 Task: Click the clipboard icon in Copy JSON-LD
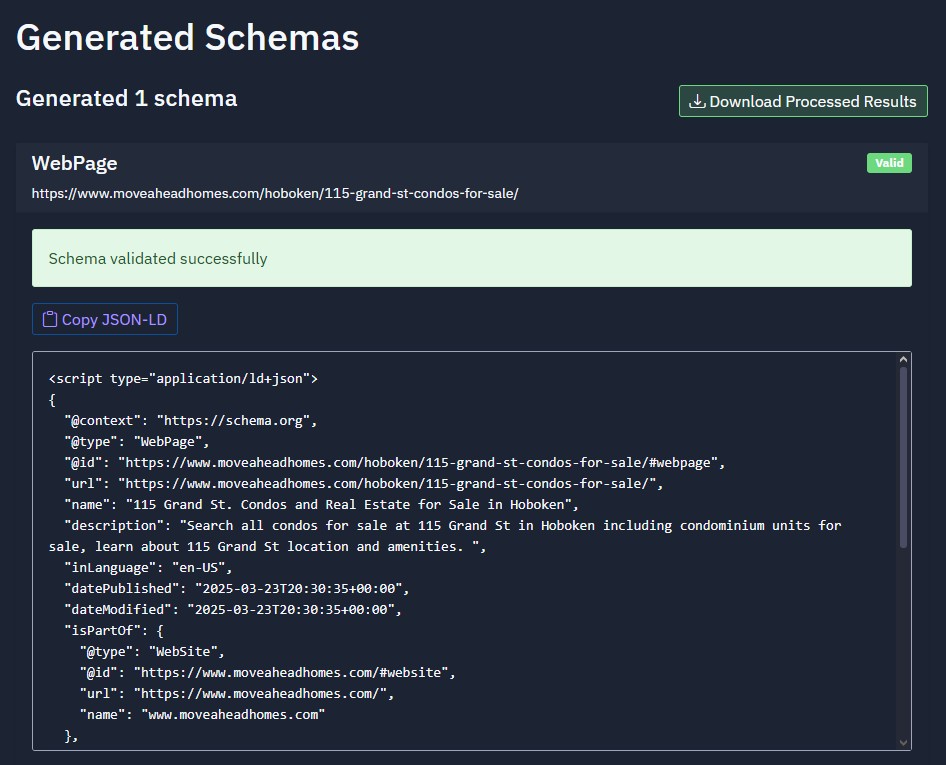tap(49, 319)
